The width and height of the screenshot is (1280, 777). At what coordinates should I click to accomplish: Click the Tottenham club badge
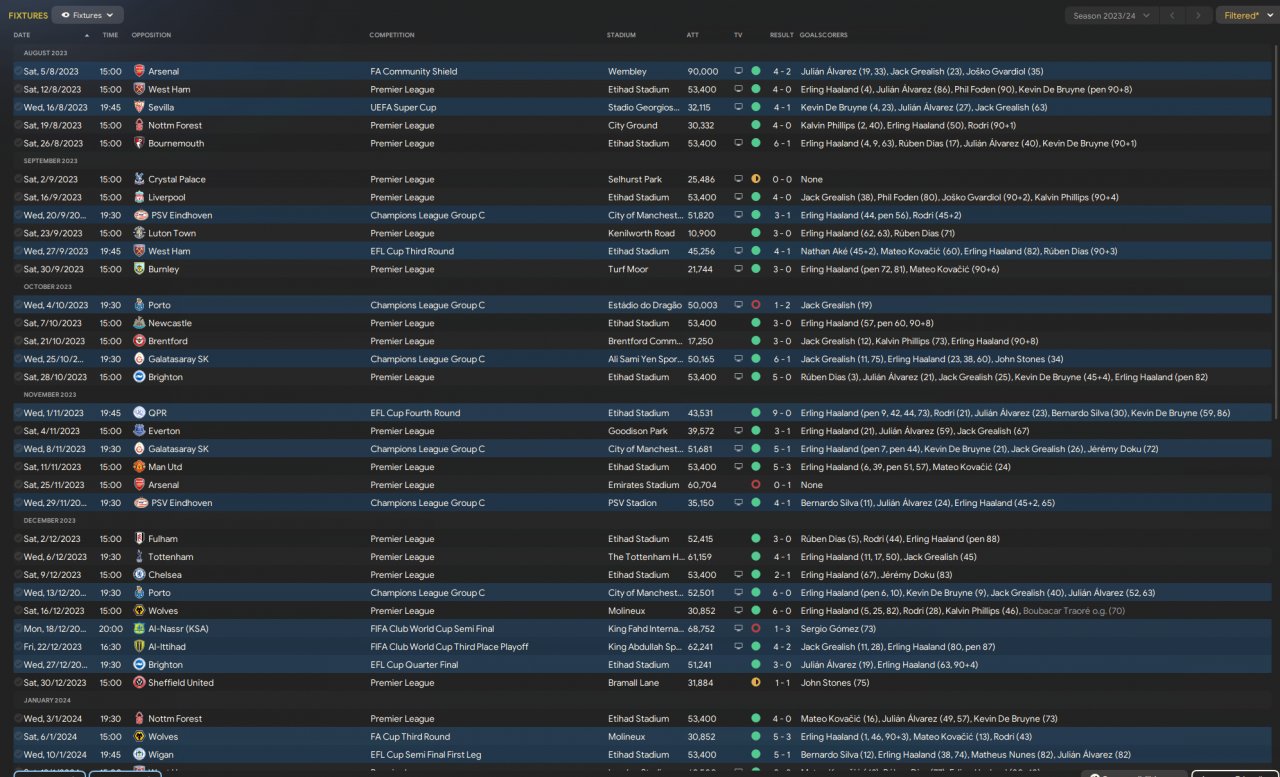click(x=139, y=558)
